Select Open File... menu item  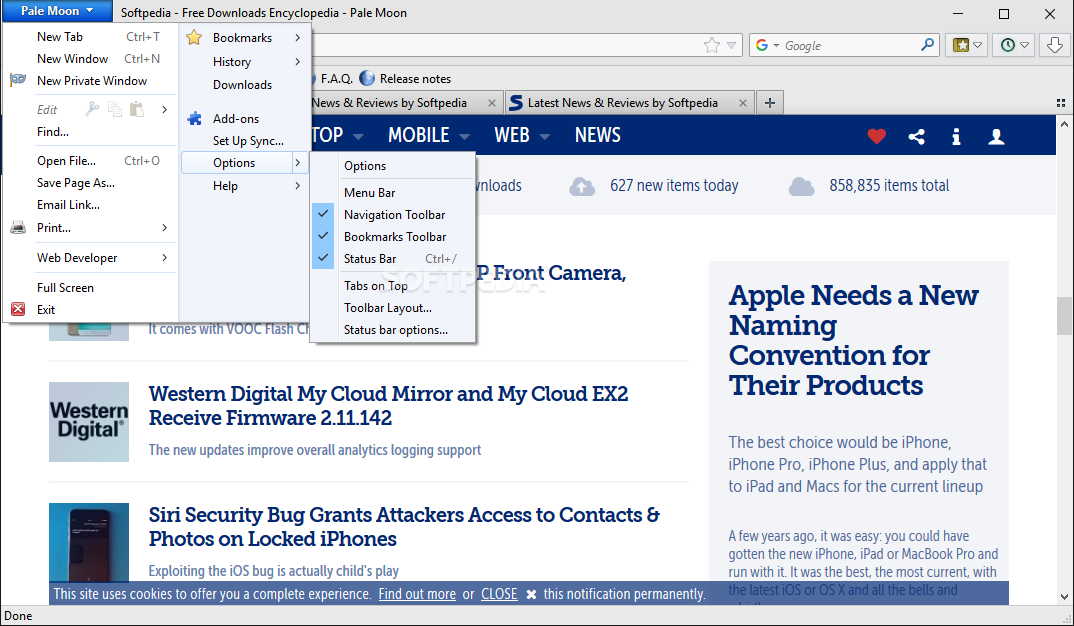[x=90, y=161]
